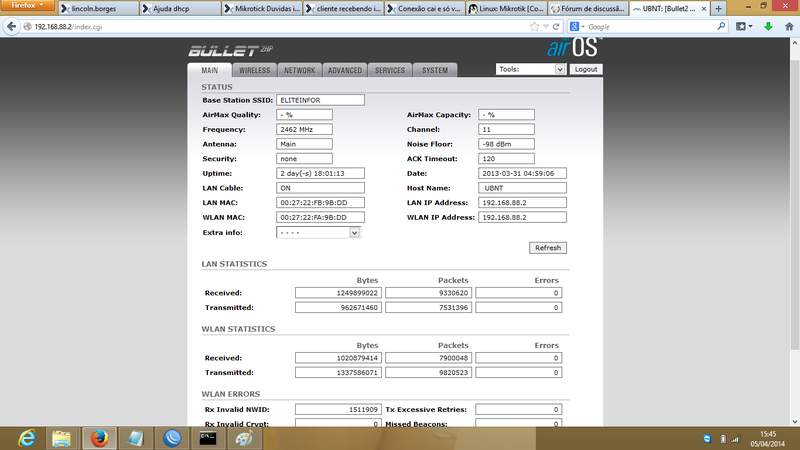The height and width of the screenshot is (450, 800).
Task: Open the SYSTEM tab
Action: (435, 70)
